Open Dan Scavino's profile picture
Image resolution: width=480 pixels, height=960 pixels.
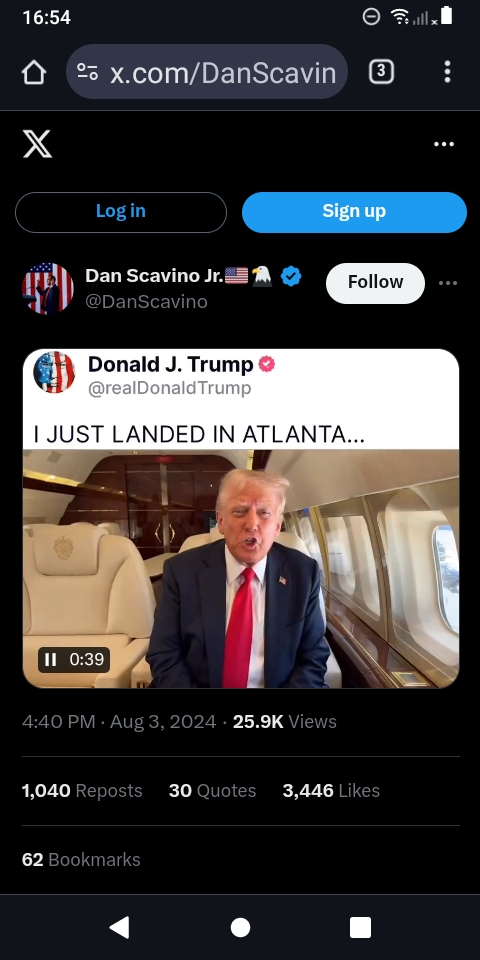tap(48, 288)
